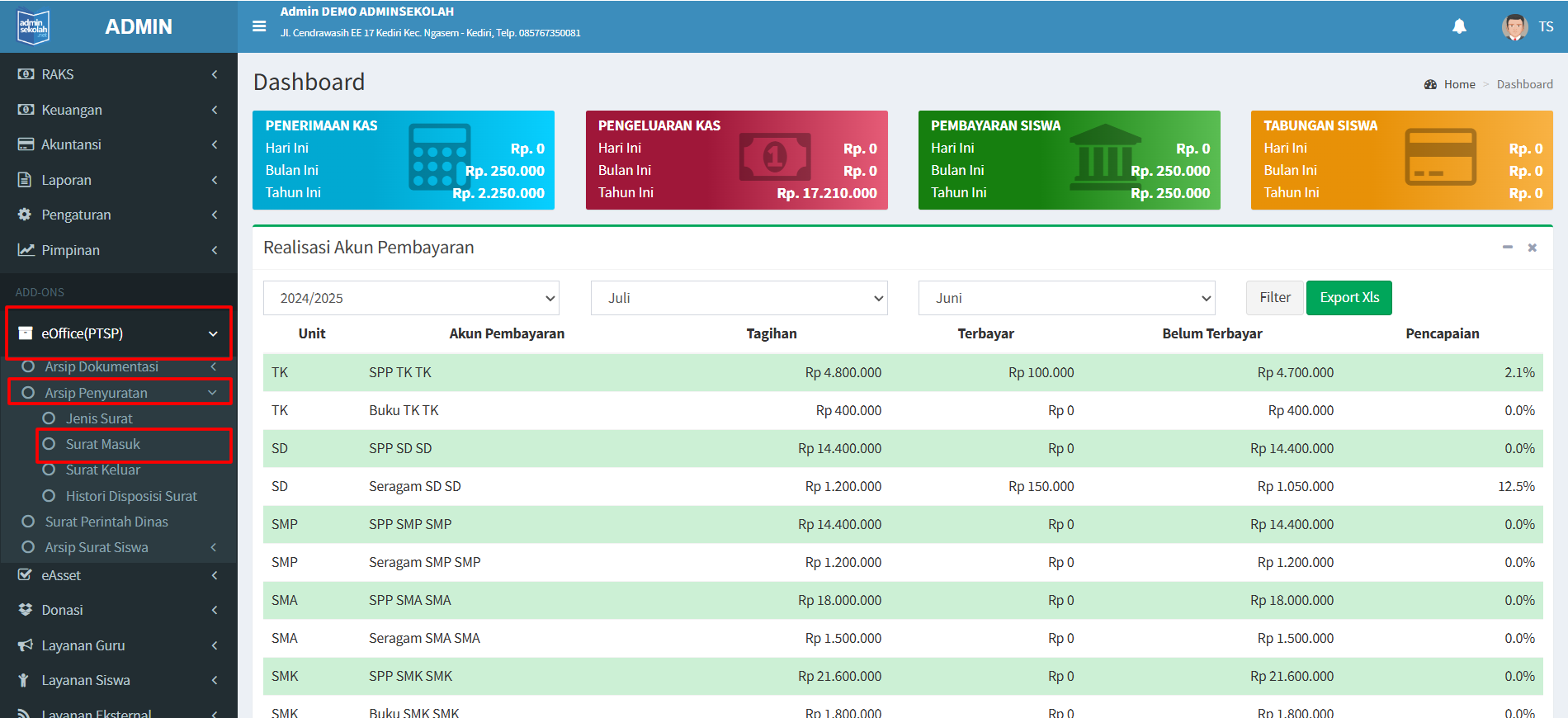Collapse the Realisasi Akun Pembayaran panel

click(x=1507, y=248)
